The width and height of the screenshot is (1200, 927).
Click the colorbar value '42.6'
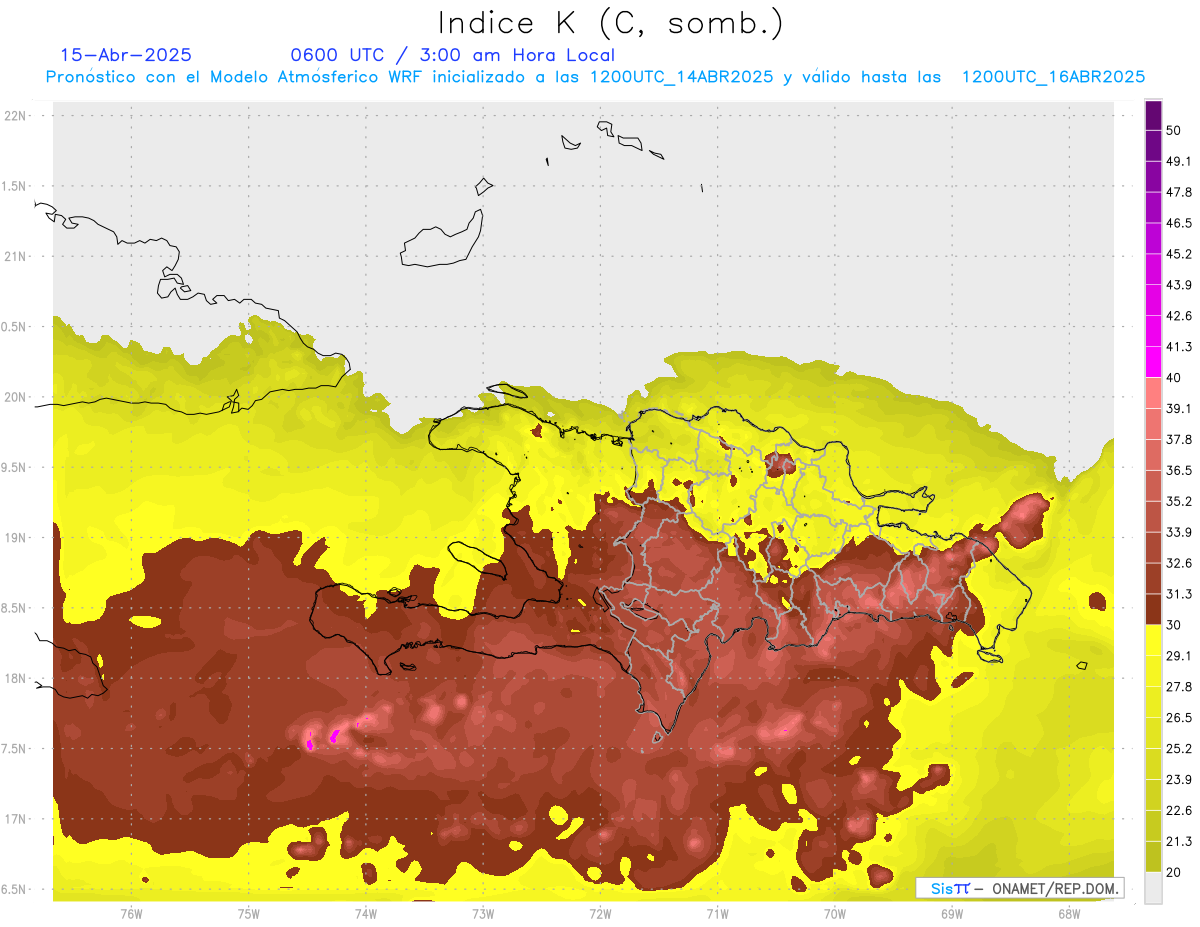[x=1179, y=316]
